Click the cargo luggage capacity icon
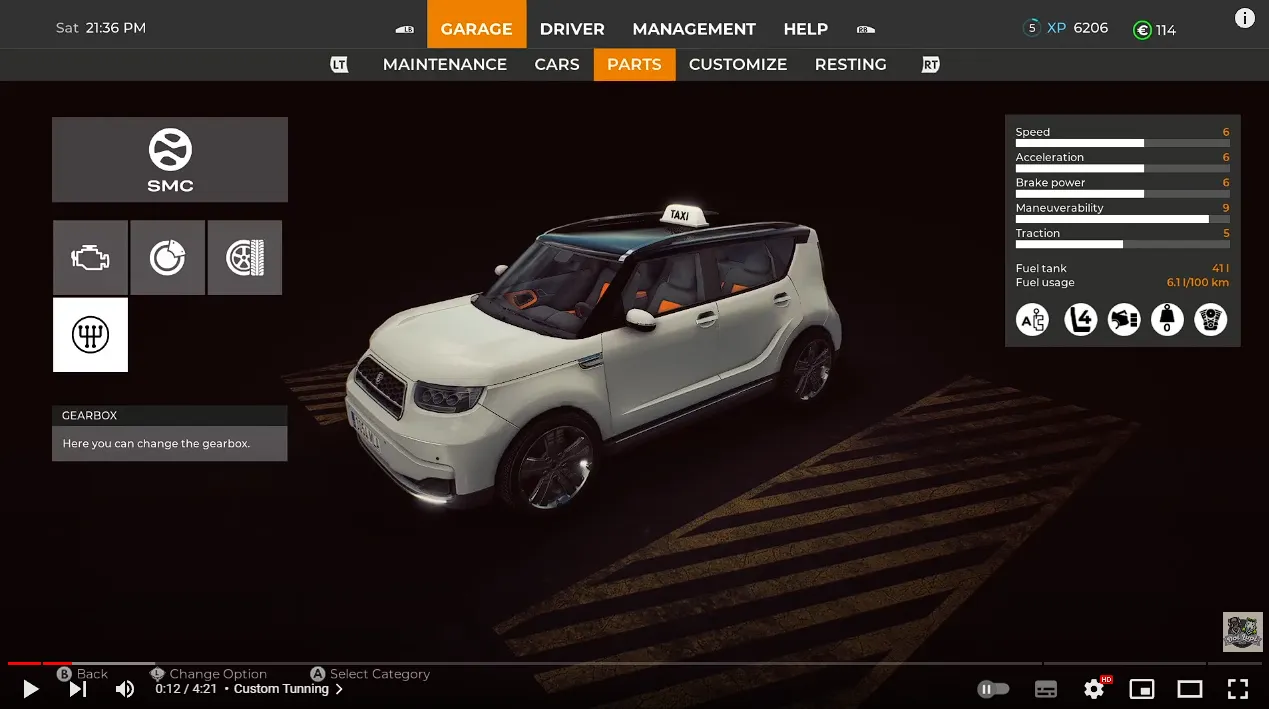1269x709 pixels. click(1124, 320)
